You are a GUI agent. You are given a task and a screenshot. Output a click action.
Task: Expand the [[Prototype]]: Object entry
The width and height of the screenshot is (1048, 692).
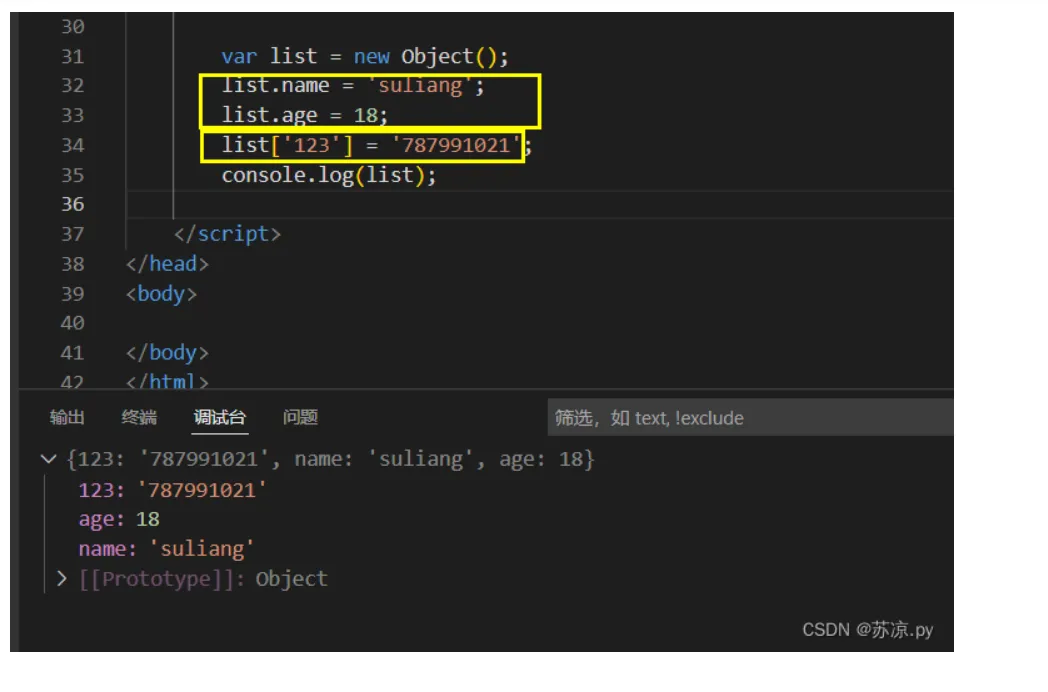point(61,579)
